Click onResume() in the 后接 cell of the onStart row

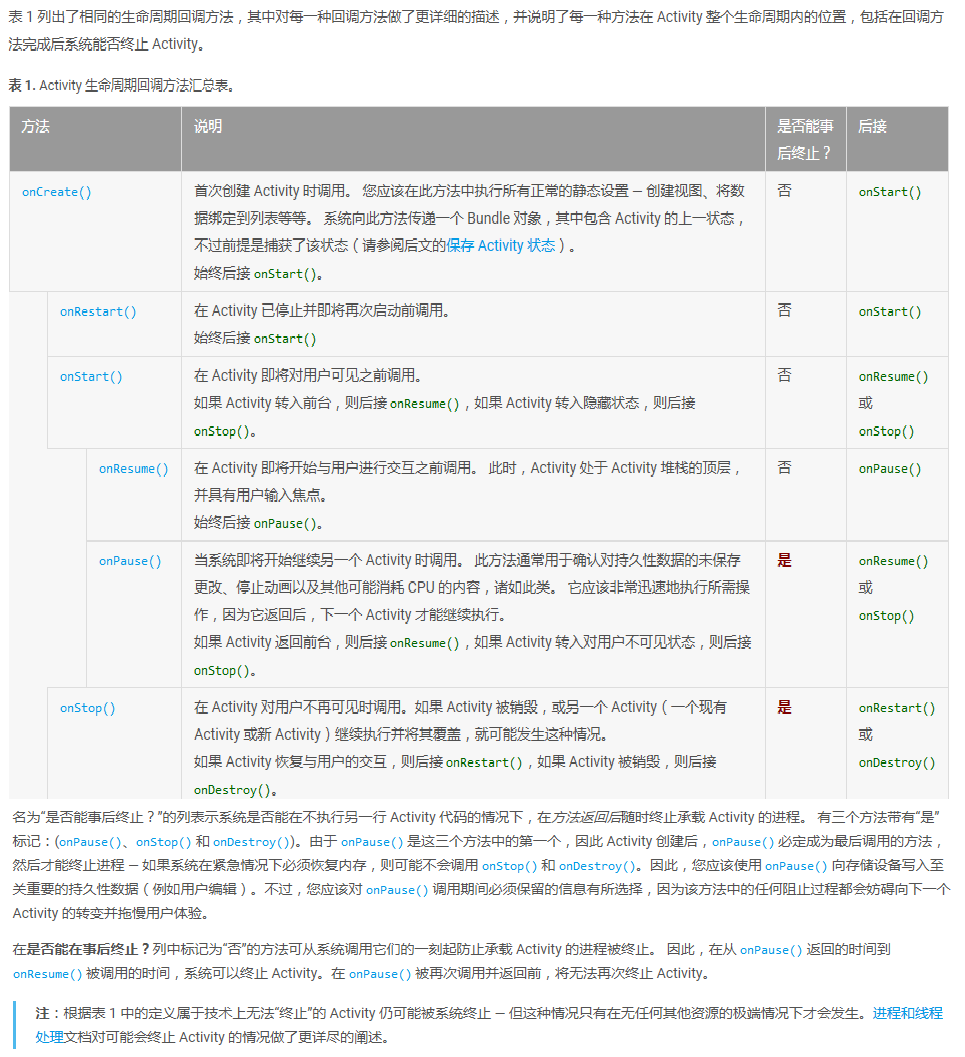coord(893,377)
